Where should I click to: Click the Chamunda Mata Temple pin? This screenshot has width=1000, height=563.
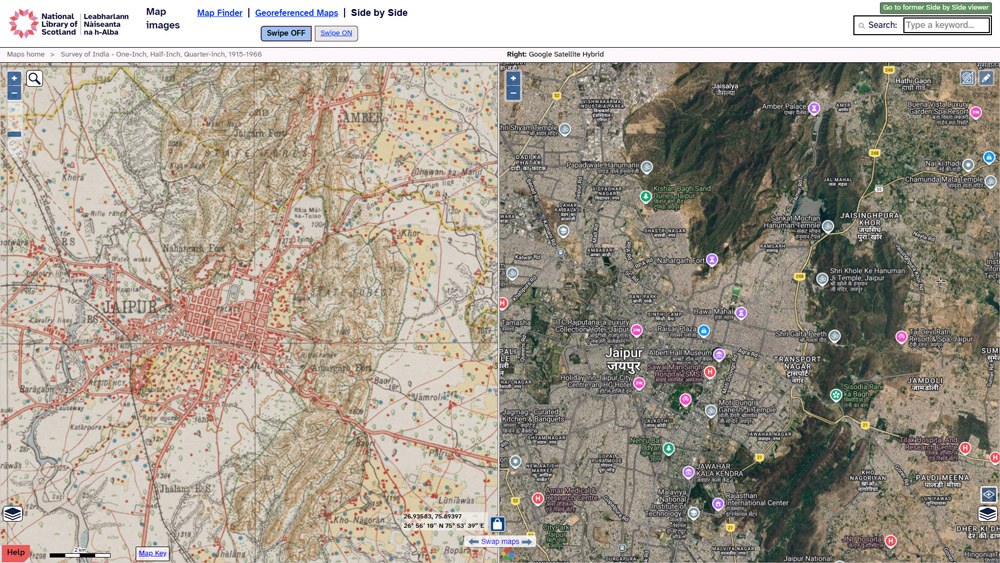pyautogui.click(x=990, y=181)
